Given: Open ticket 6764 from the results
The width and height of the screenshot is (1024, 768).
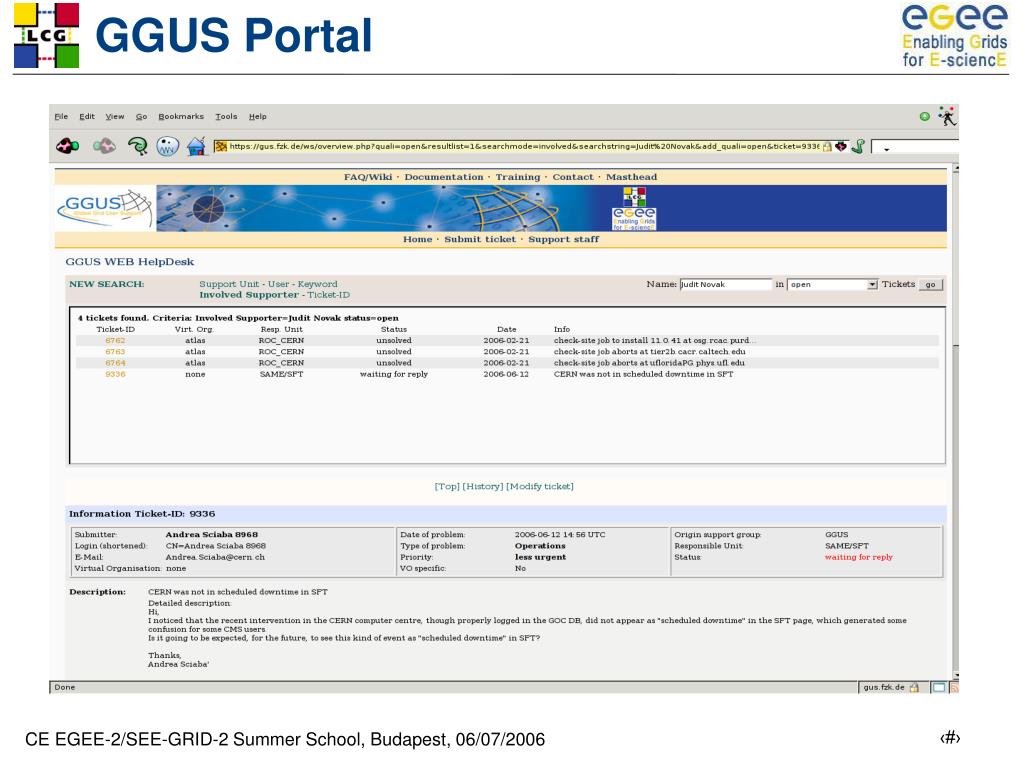Looking at the screenshot, I should [115, 362].
